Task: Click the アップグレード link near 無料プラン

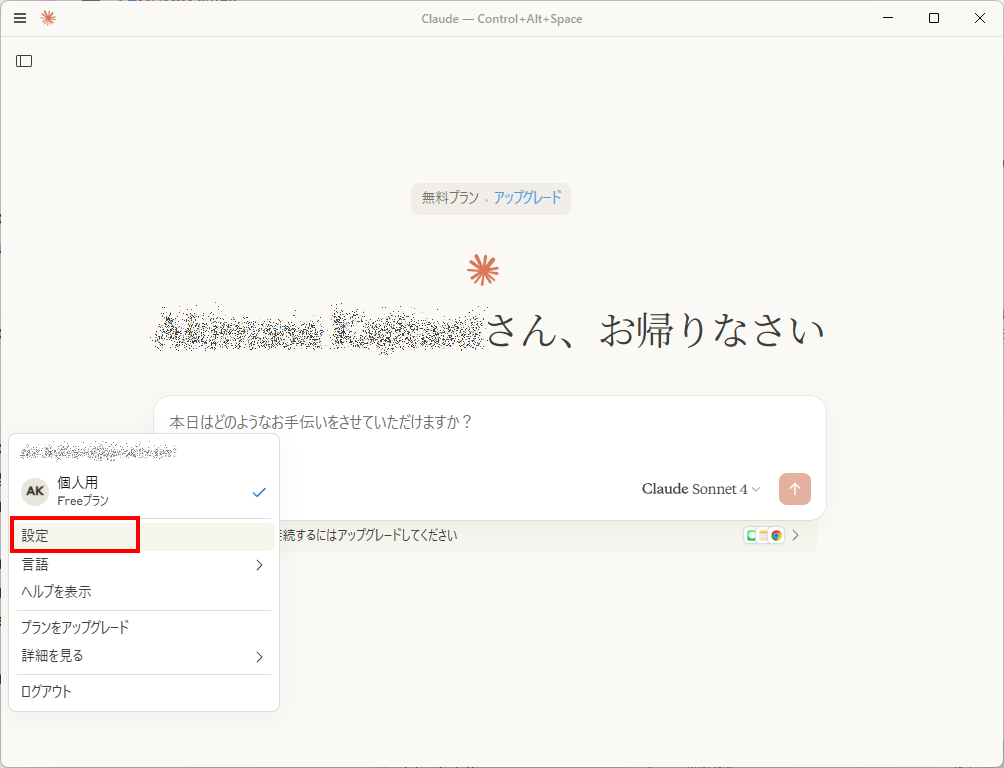Action: tap(527, 197)
